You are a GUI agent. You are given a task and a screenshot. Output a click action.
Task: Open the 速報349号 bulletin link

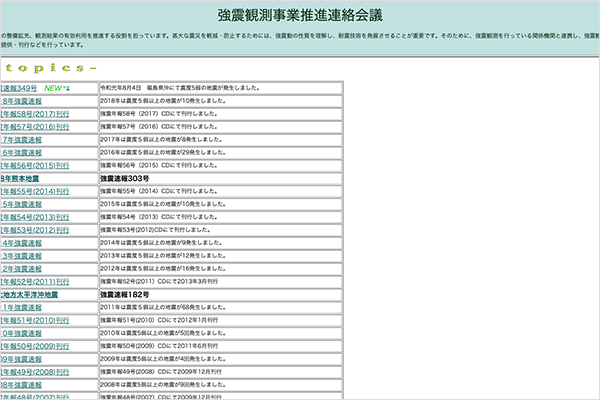tap(20, 88)
